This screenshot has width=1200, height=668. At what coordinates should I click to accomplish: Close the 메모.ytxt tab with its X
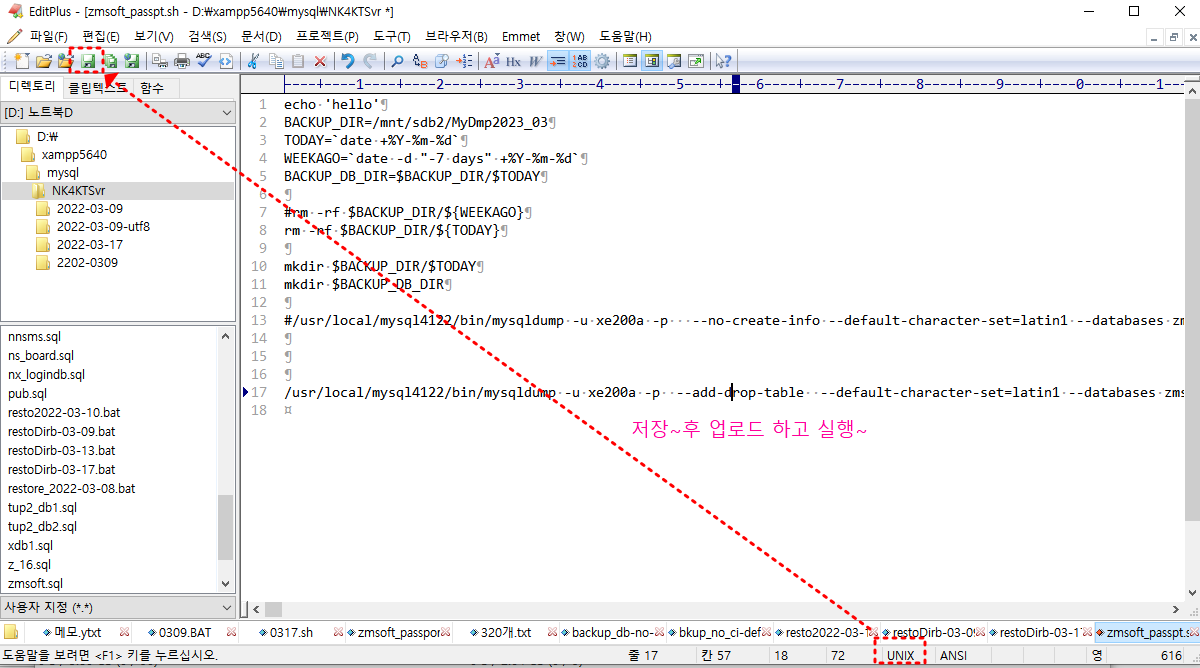[x=125, y=632]
